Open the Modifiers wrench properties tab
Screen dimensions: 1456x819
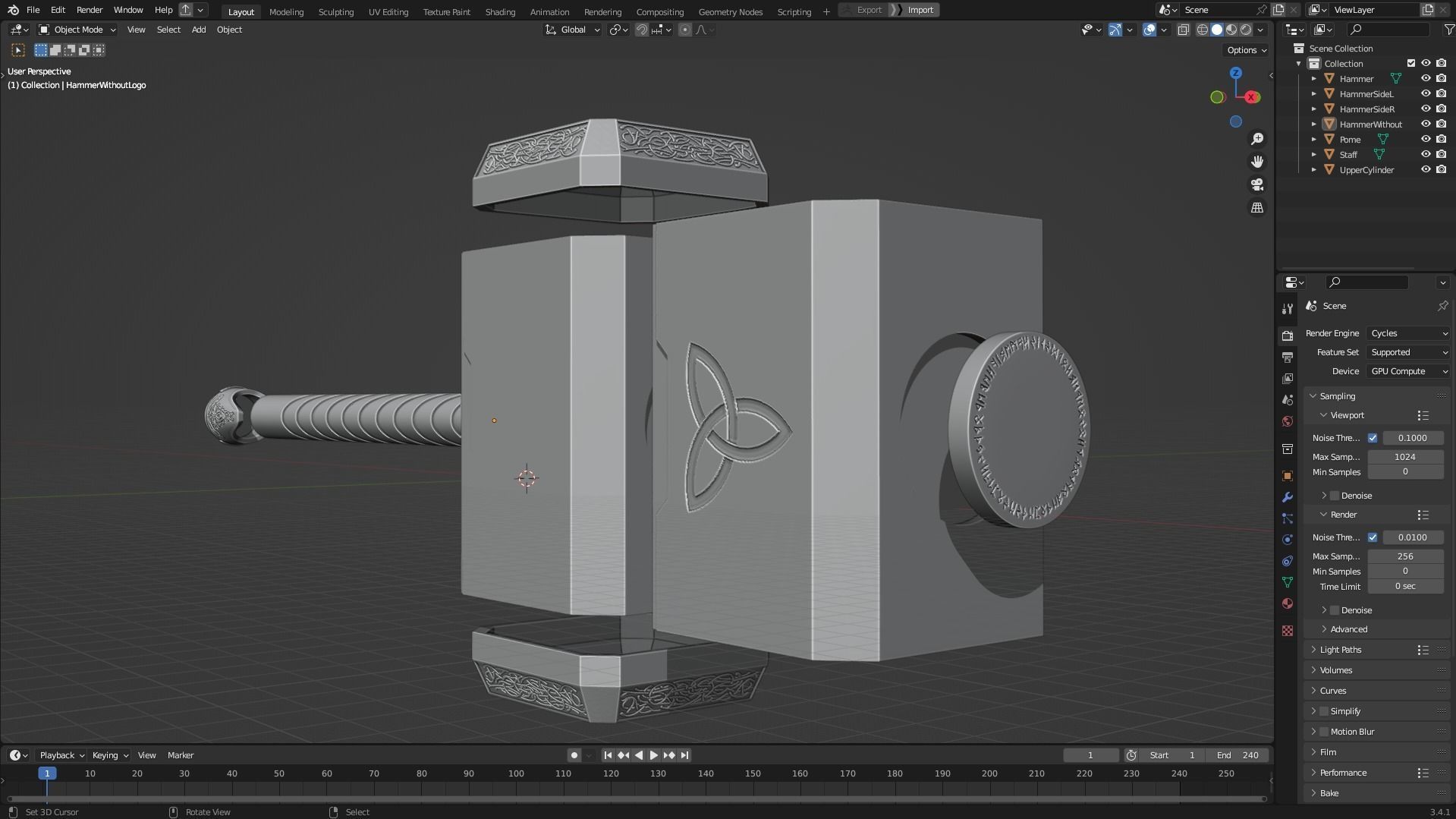(x=1288, y=497)
